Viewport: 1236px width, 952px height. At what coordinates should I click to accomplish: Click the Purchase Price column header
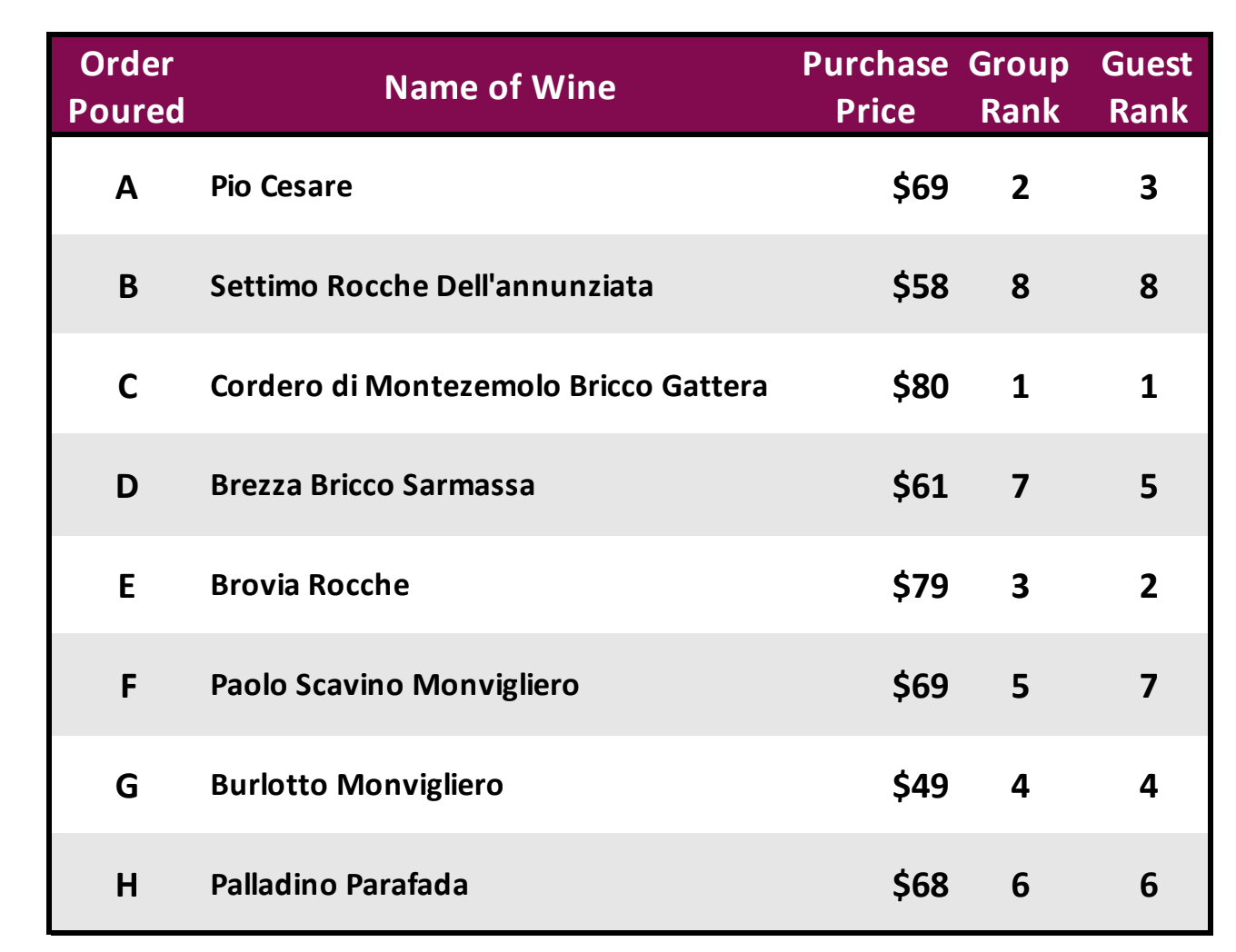click(x=875, y=87)
